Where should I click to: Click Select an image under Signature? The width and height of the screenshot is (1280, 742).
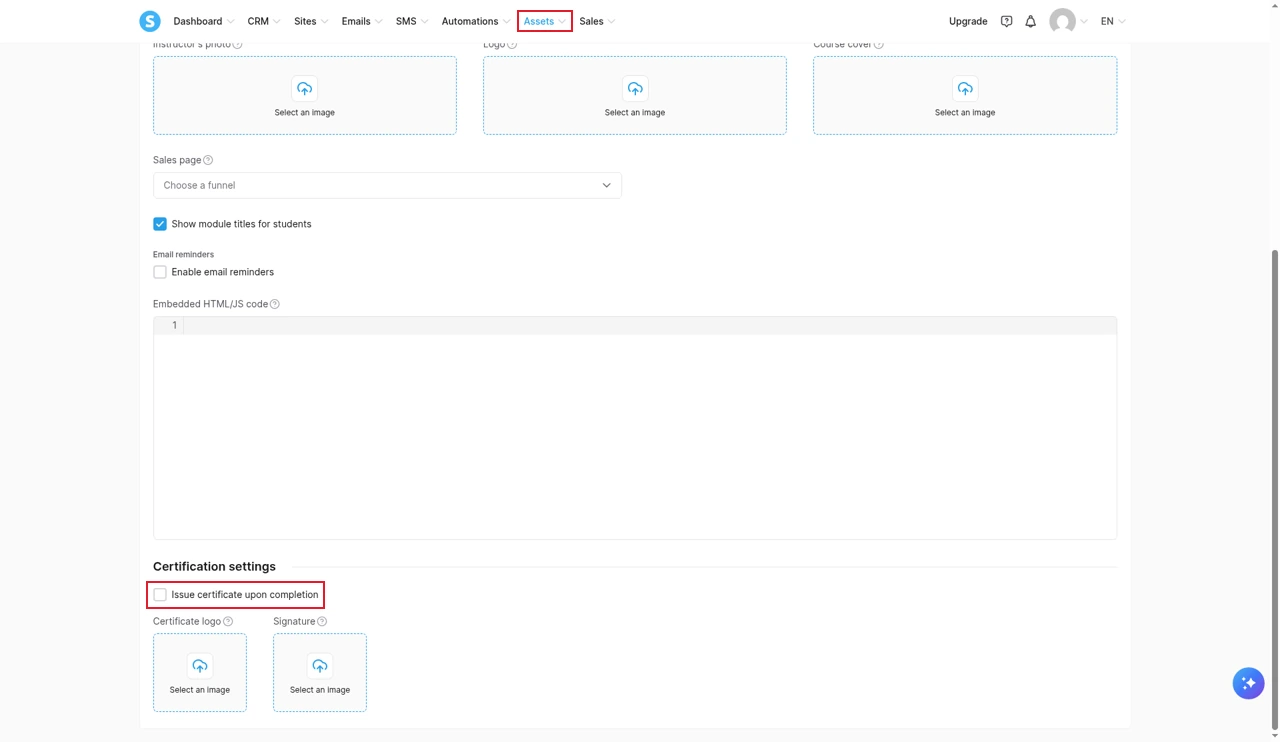[320, 690]
